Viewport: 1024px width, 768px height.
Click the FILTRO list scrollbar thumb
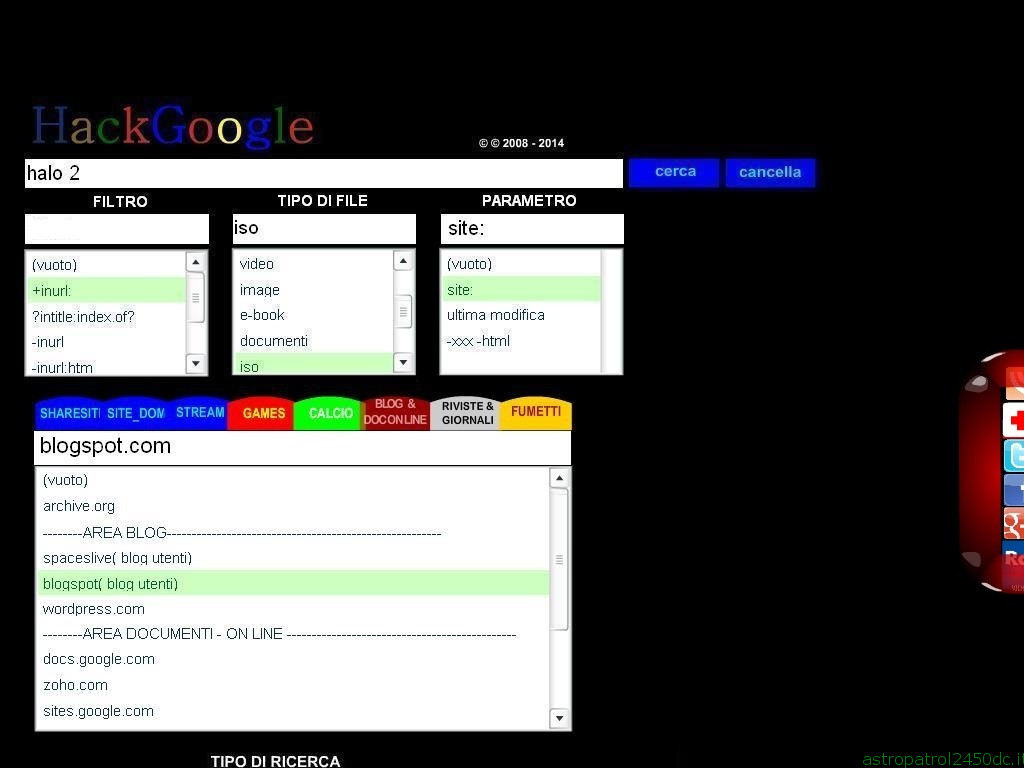click(196, 298)
